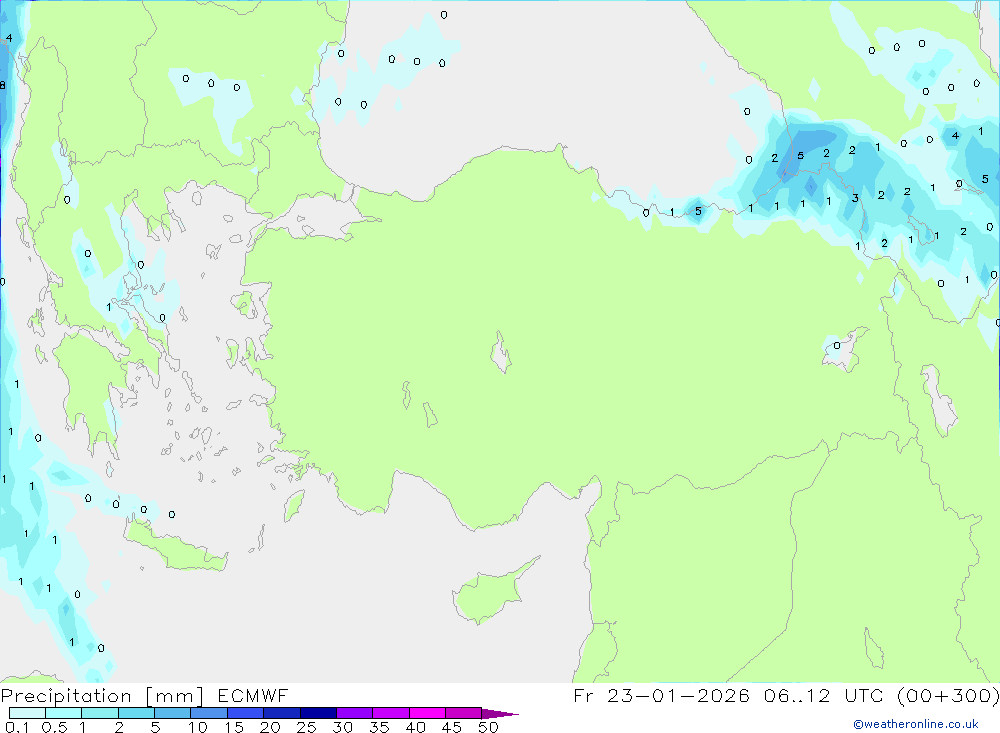Click the 25–30 mm legend color box
This screenshot has width=1000, height=733.
coord(318,713)
